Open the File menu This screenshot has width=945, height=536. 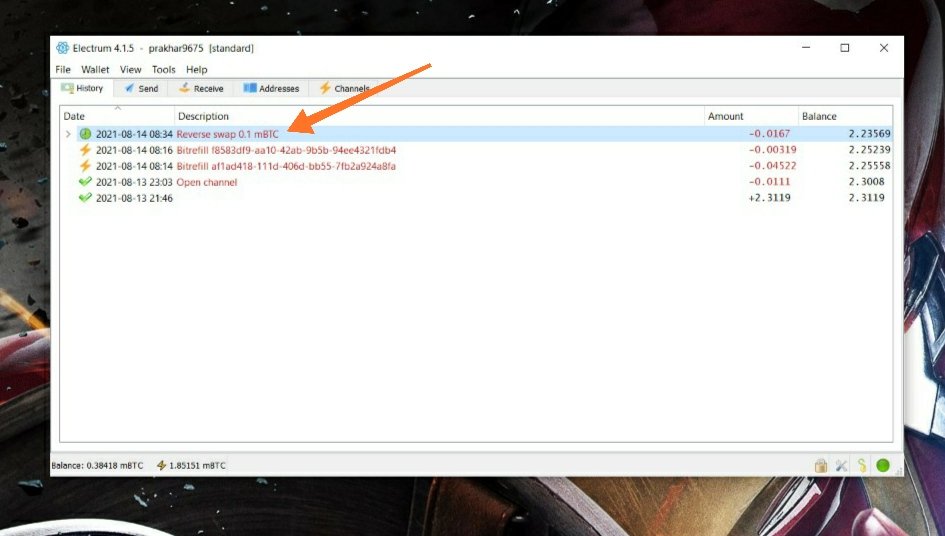pyautogui.click(x=63, y=69)
